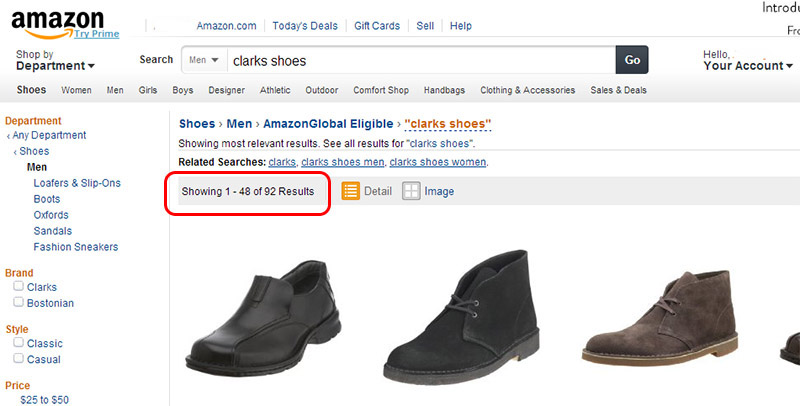Switch to Image grid view icon

pos(411,191)
